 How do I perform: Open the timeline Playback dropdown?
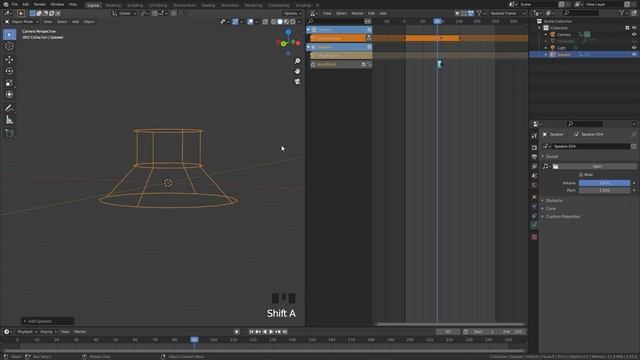coord(27,332)
